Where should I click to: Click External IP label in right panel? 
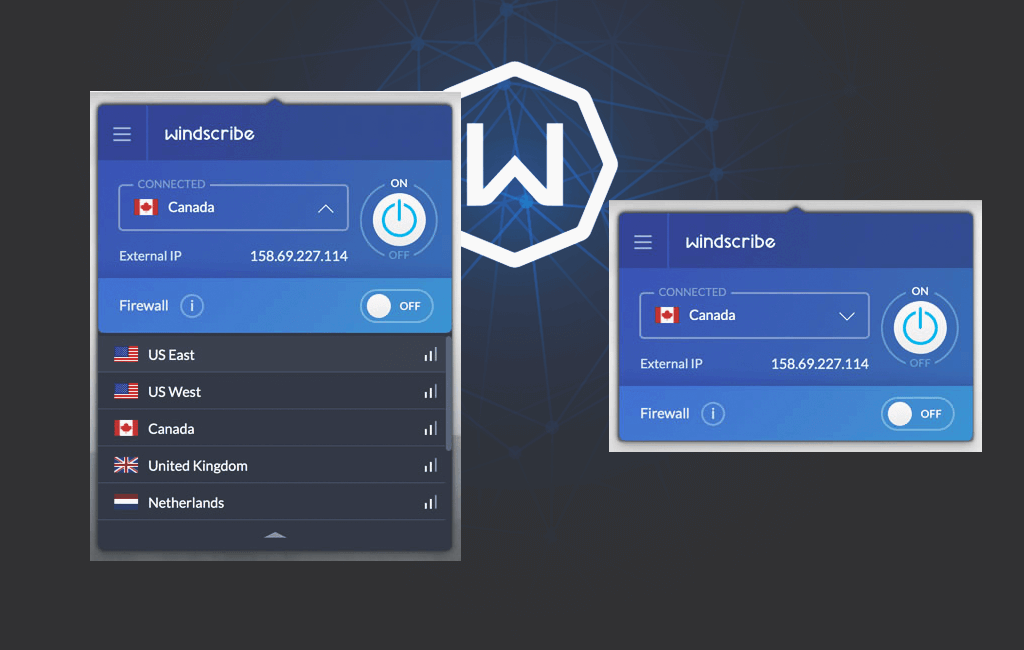click(x=671, y=364)
